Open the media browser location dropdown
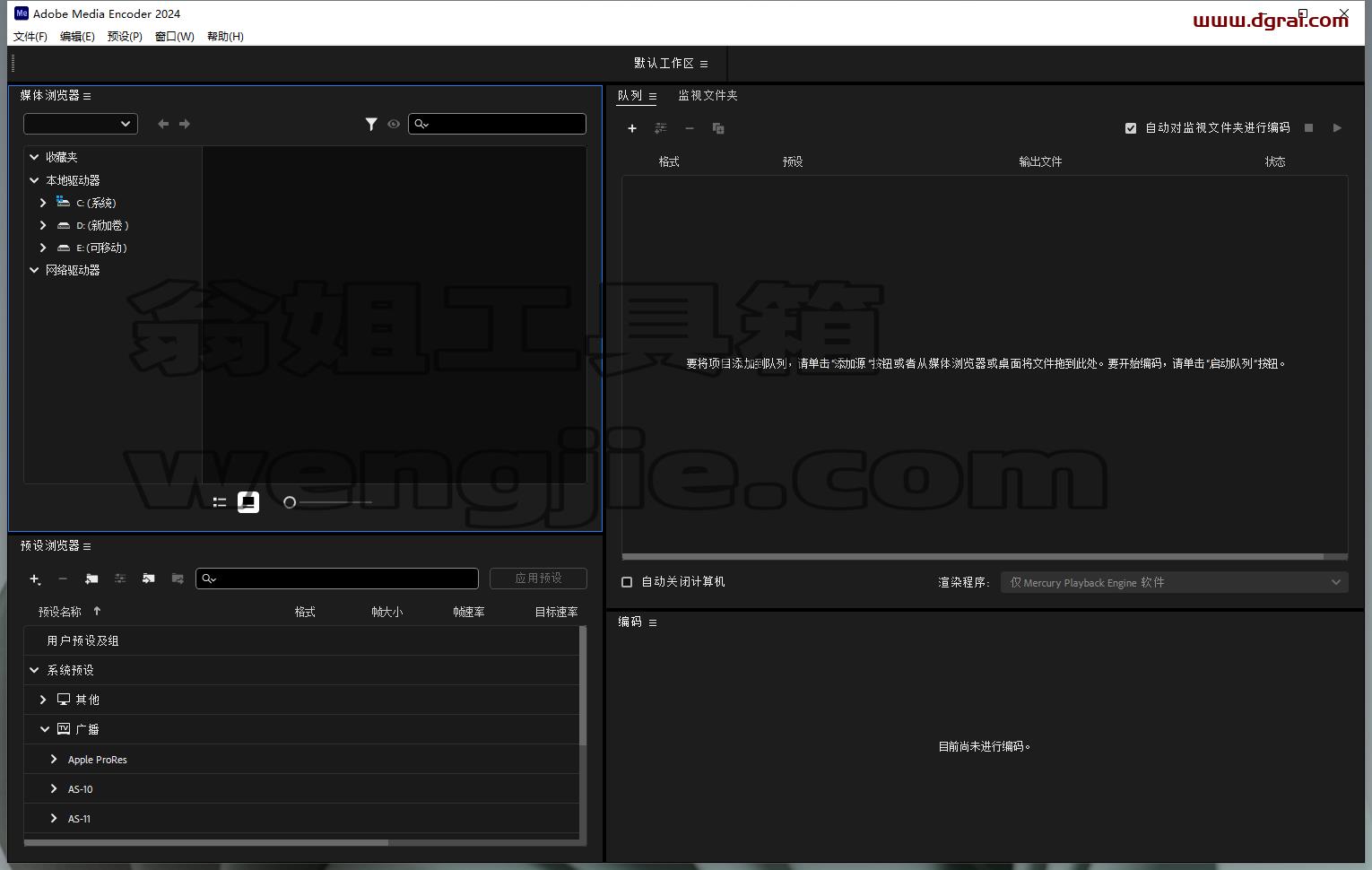Screen dimensions: 1372x870 [81, 124]
